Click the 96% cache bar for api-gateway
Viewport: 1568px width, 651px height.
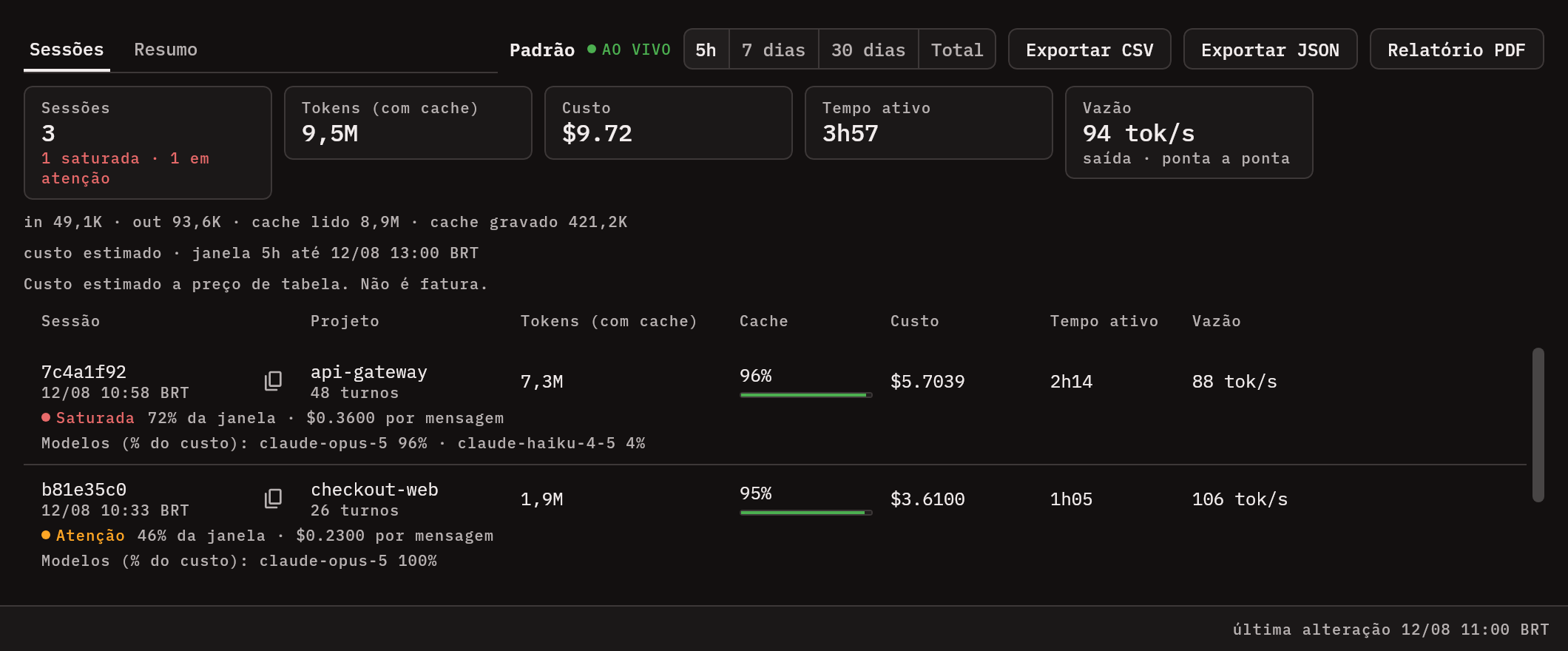pyautogui.click(x=806, y=395)
